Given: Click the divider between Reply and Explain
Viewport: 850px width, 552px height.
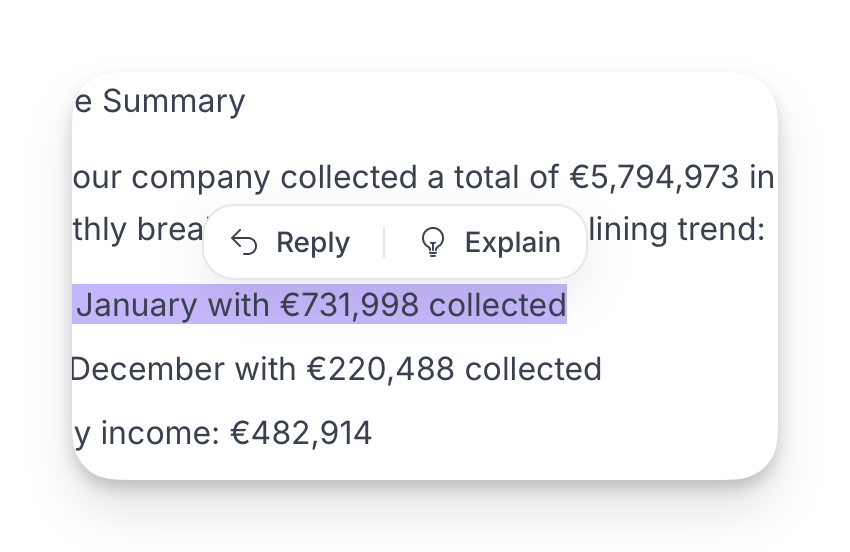Looking at the screenshot, I should 384,242.
